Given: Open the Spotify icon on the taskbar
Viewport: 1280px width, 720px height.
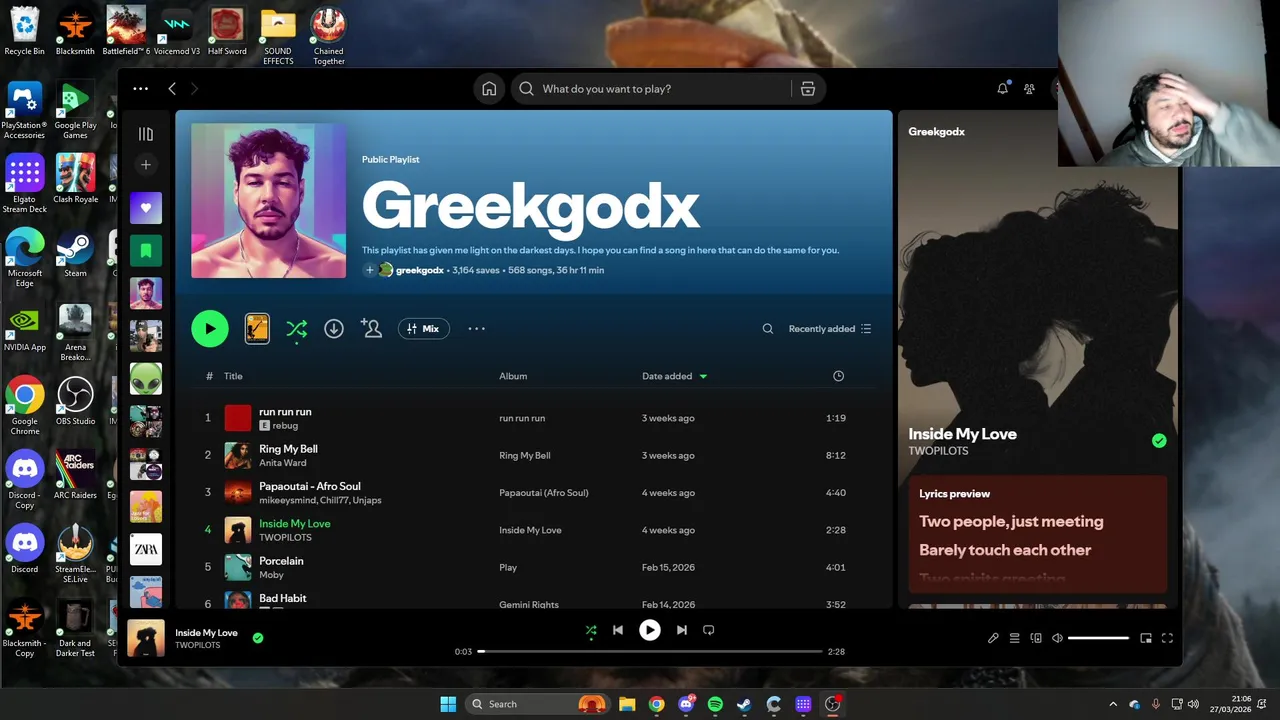Looking at the screenshot, I should [715, 704].
